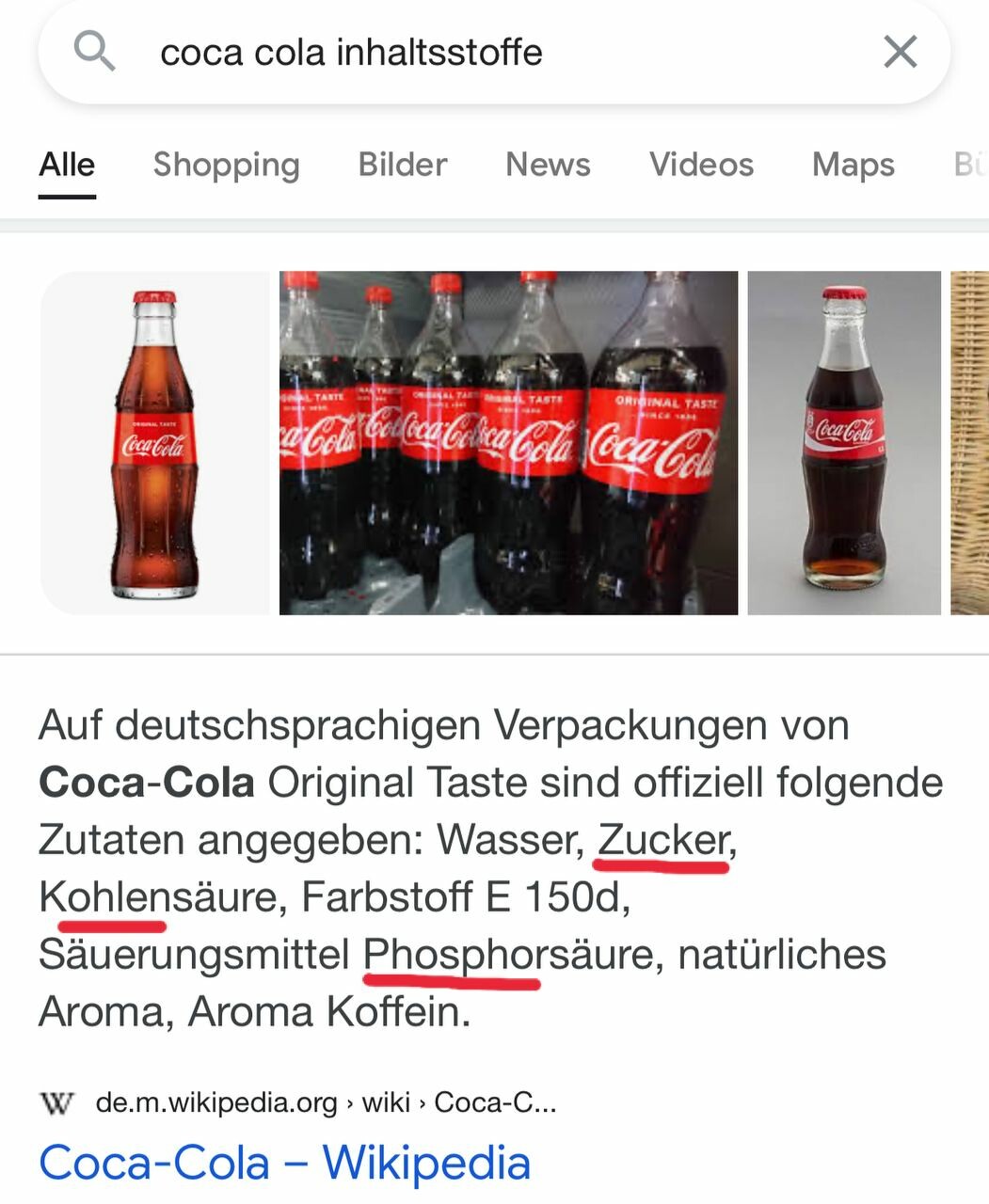Click the bold Coca-Cola text in snippet

(147, 783)
